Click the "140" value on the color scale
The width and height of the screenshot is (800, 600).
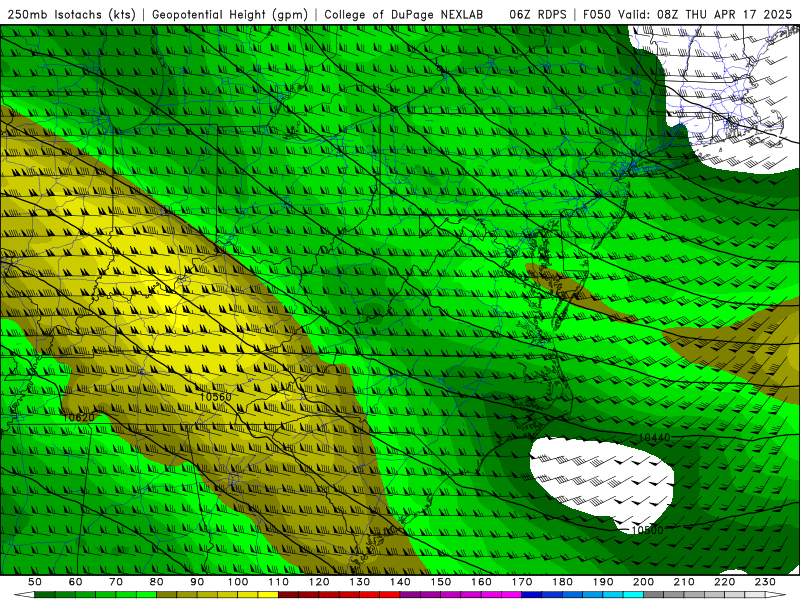[400, 582]
